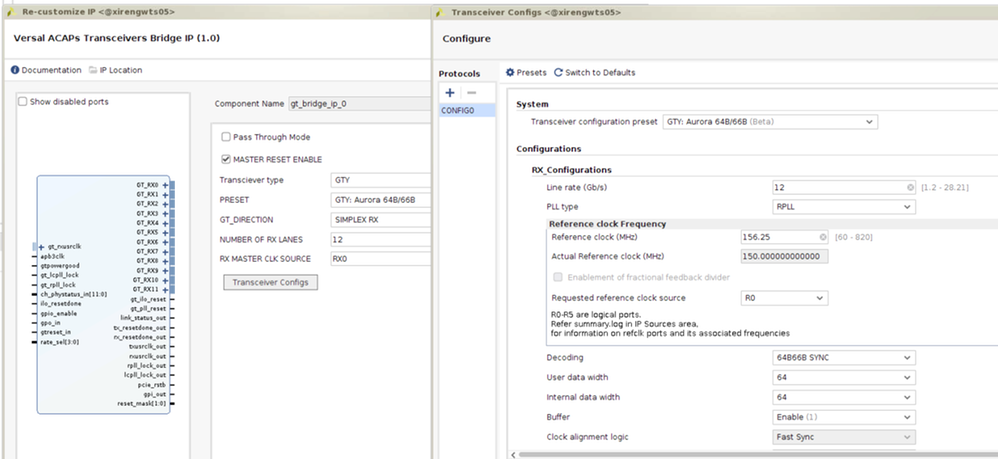998x459 pixels.
Task: Toggle Enablement of fractional feedback divider checkbox
Action: [x=558, y=278]
